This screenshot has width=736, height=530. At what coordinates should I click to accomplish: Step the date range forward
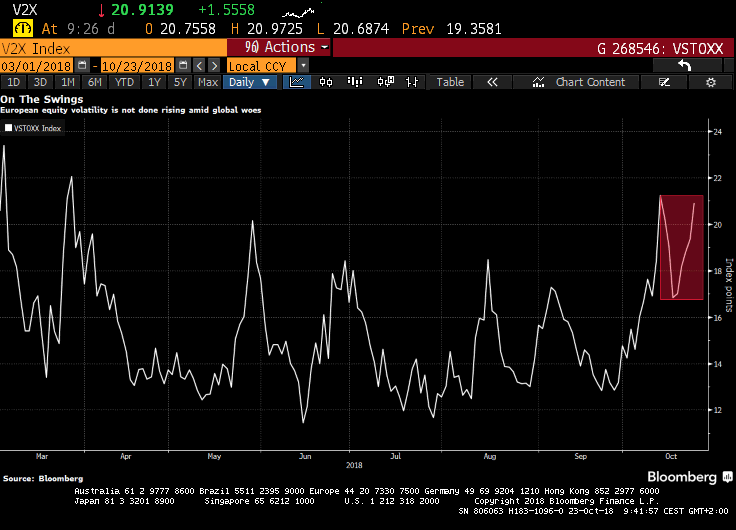pyautogui.click(x=214, y=65)
